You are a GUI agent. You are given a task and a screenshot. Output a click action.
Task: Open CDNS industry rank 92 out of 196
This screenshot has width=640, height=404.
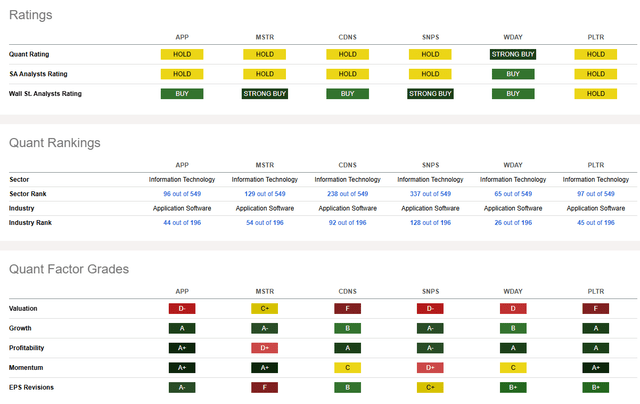348,223
